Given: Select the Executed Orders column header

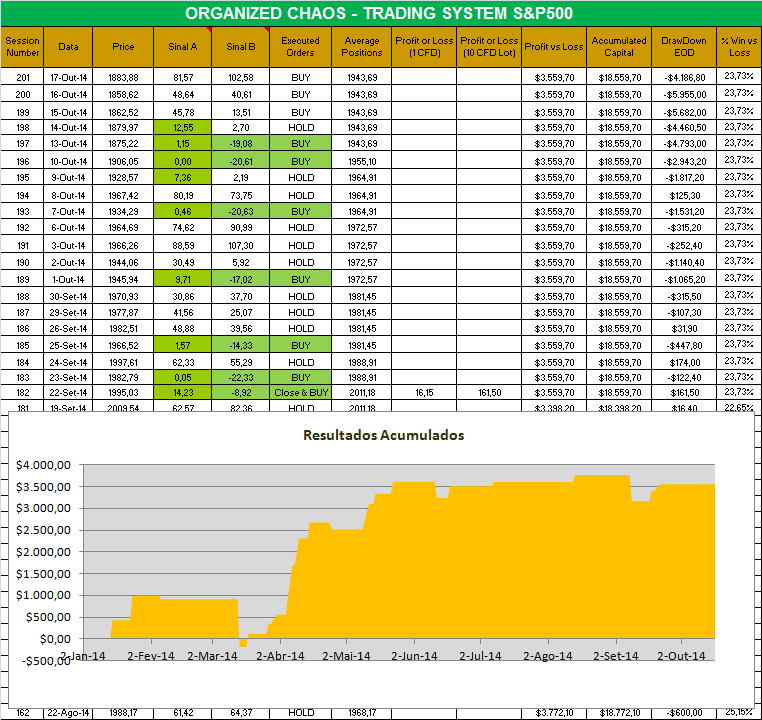Looking at the screenshot, I should click(x=300, y=47).
